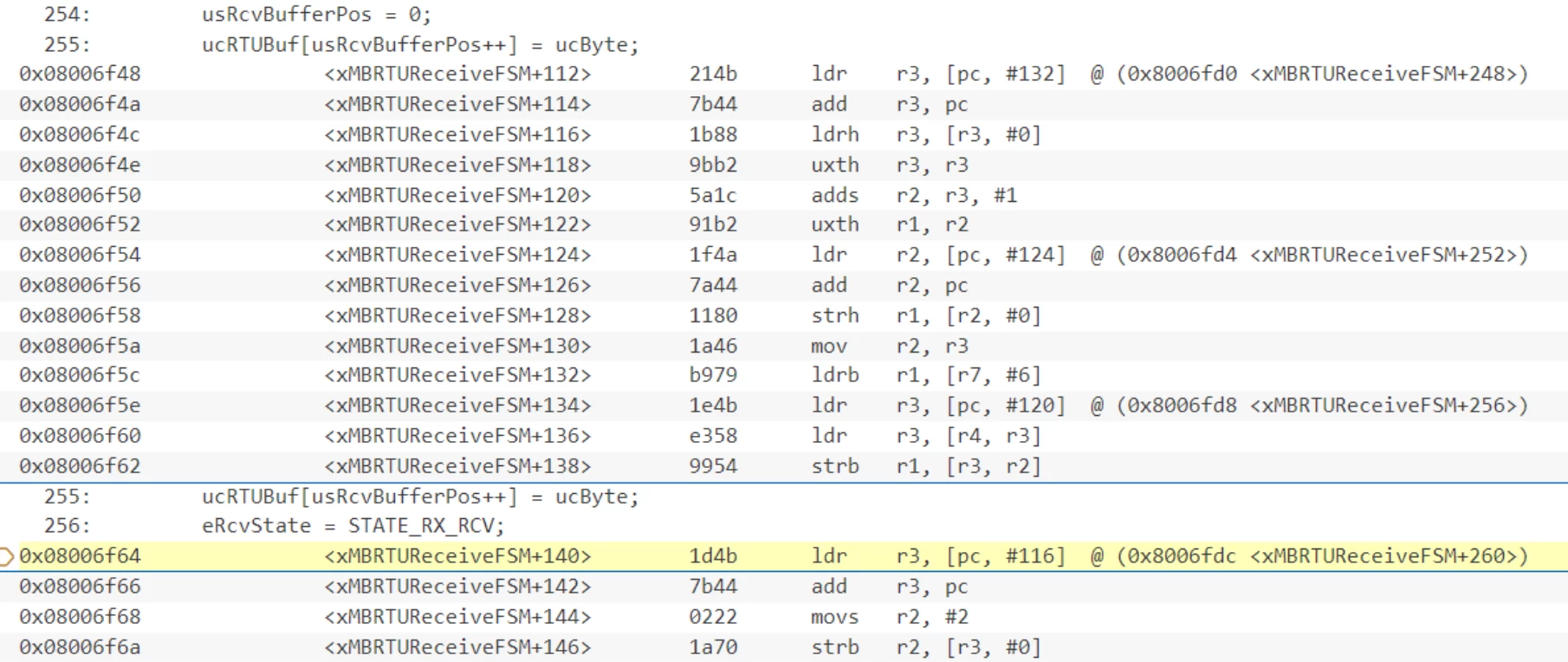This screenshot has width=1568, height=662.
Task: Click the ldrb r1, [r7, #6] instruction
Action: pos(926,376)
